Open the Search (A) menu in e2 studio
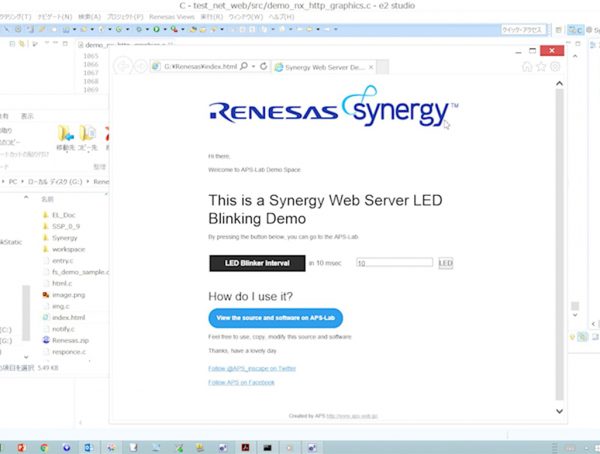 pyautogui.click(x=89, y=17)
